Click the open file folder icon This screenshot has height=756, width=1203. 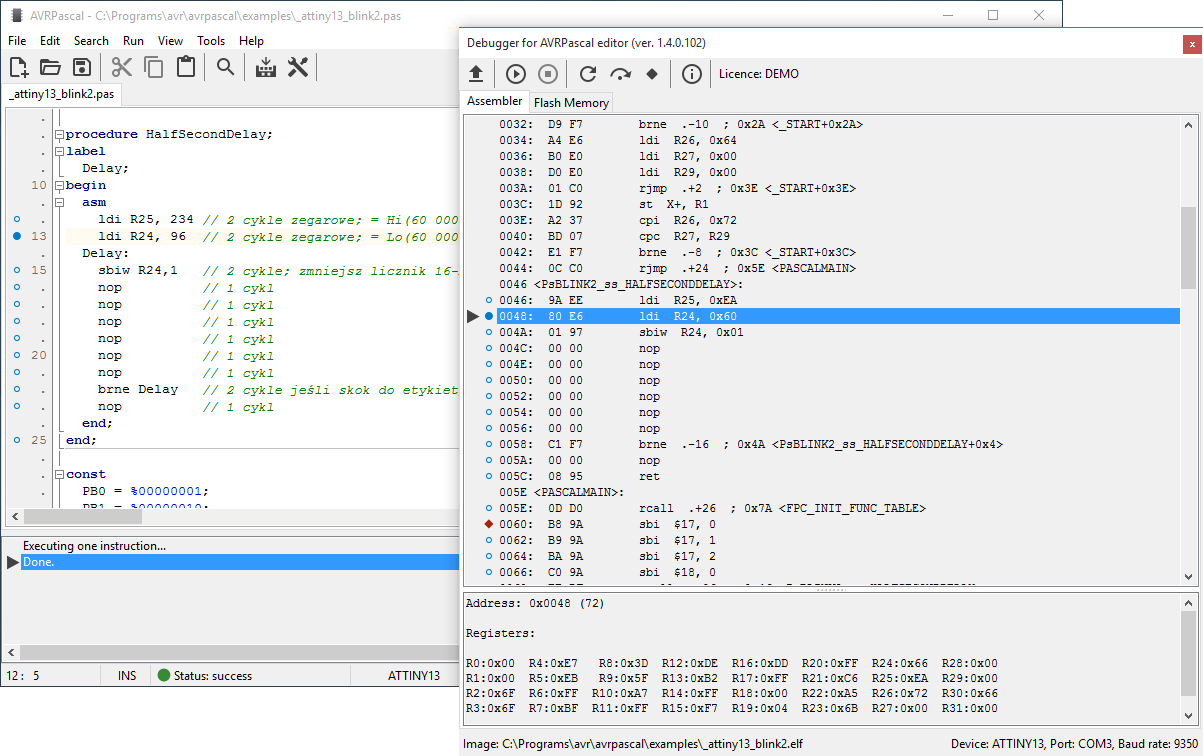pyautogui.click(x=50, y=67)
